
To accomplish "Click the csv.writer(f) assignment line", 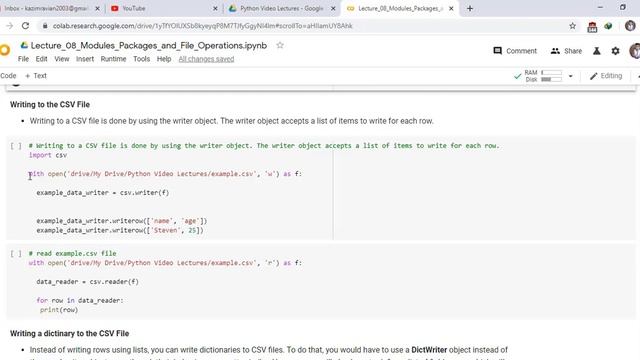I will pyautogui.click(x=102, y=193).
